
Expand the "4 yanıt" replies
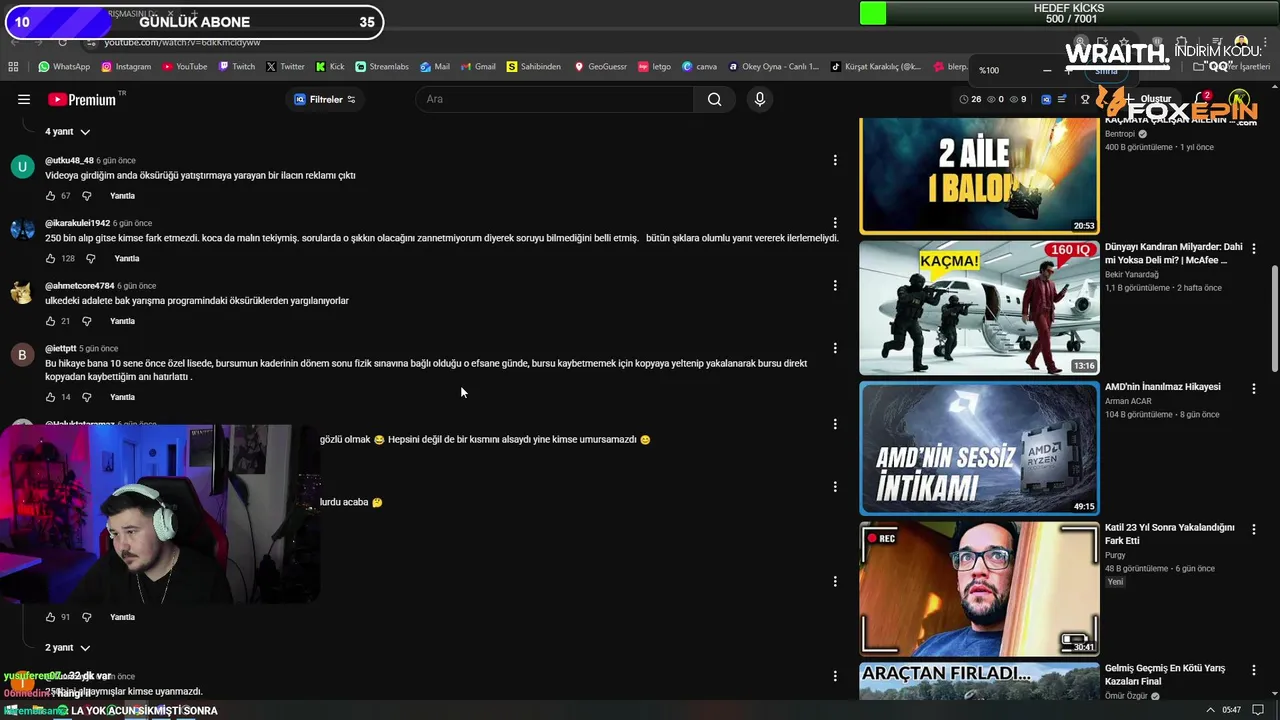[x=67, y=131]
